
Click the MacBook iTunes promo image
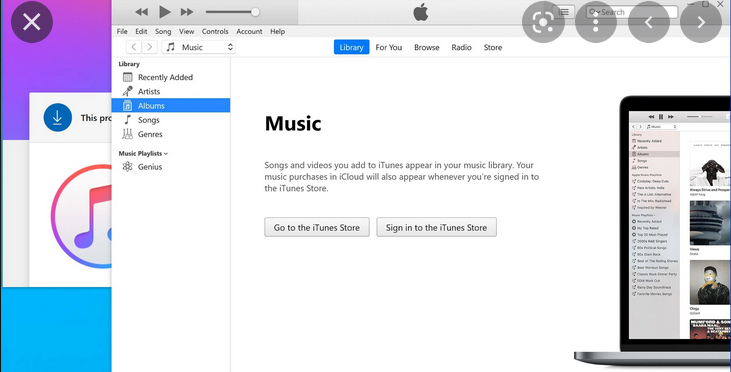pos(653,231)
